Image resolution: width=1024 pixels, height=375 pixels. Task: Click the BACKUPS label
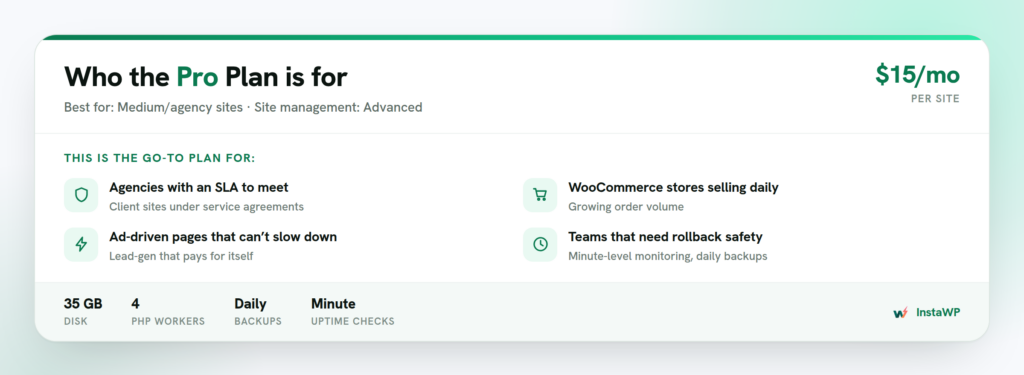click(x=258, y=321)
